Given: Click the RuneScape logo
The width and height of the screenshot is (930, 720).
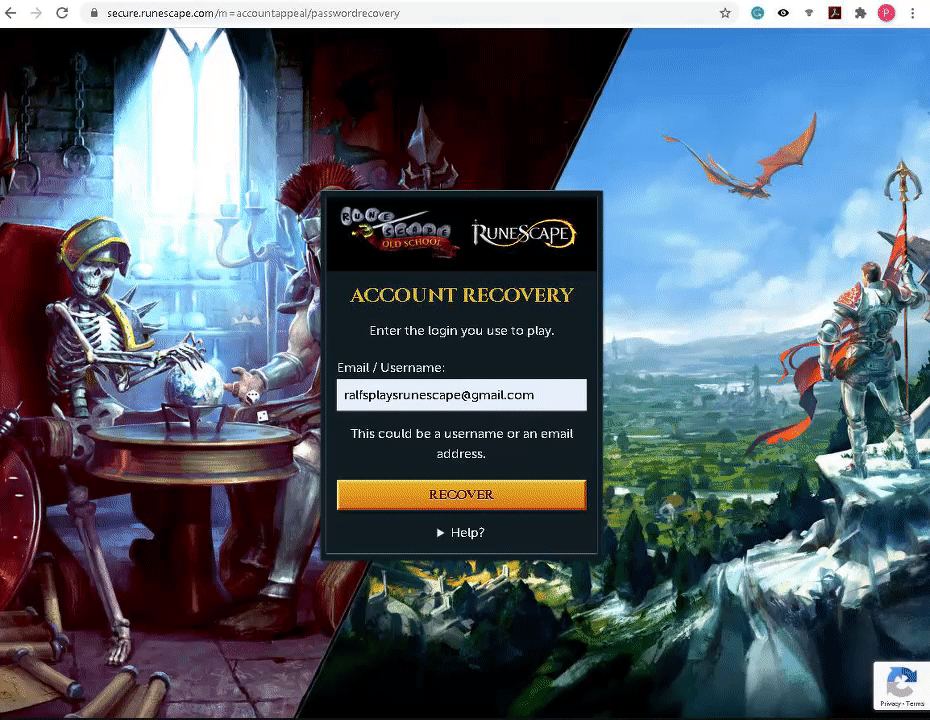Looking at the screenshot, I should point(524,233).
